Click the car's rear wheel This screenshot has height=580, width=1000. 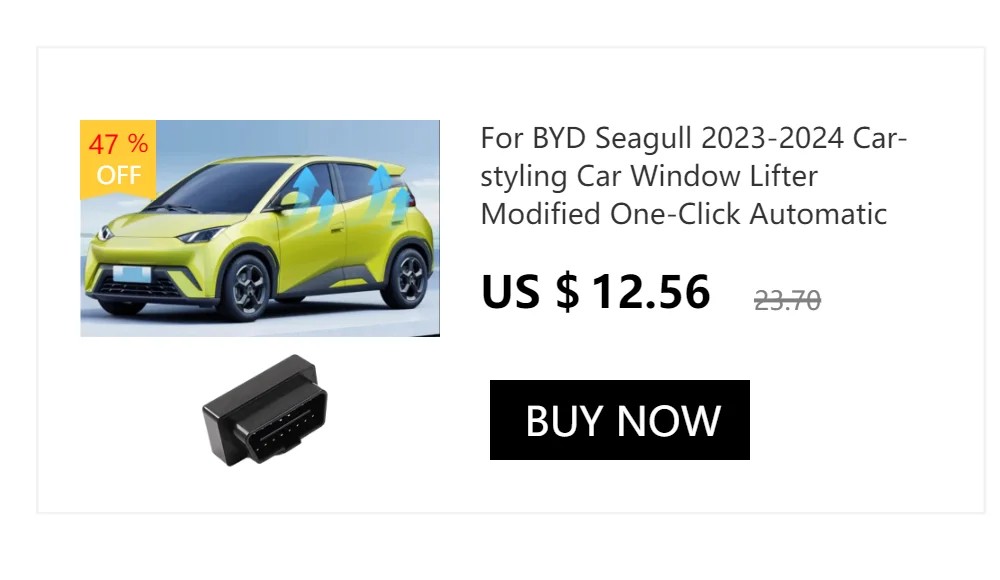[406, 279]
